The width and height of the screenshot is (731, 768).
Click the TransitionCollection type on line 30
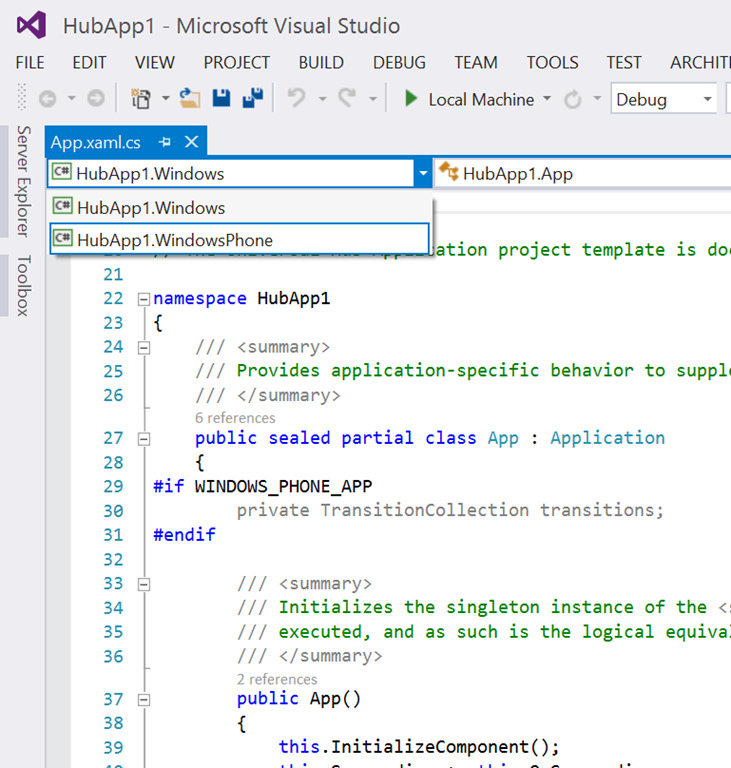(425, 510)
